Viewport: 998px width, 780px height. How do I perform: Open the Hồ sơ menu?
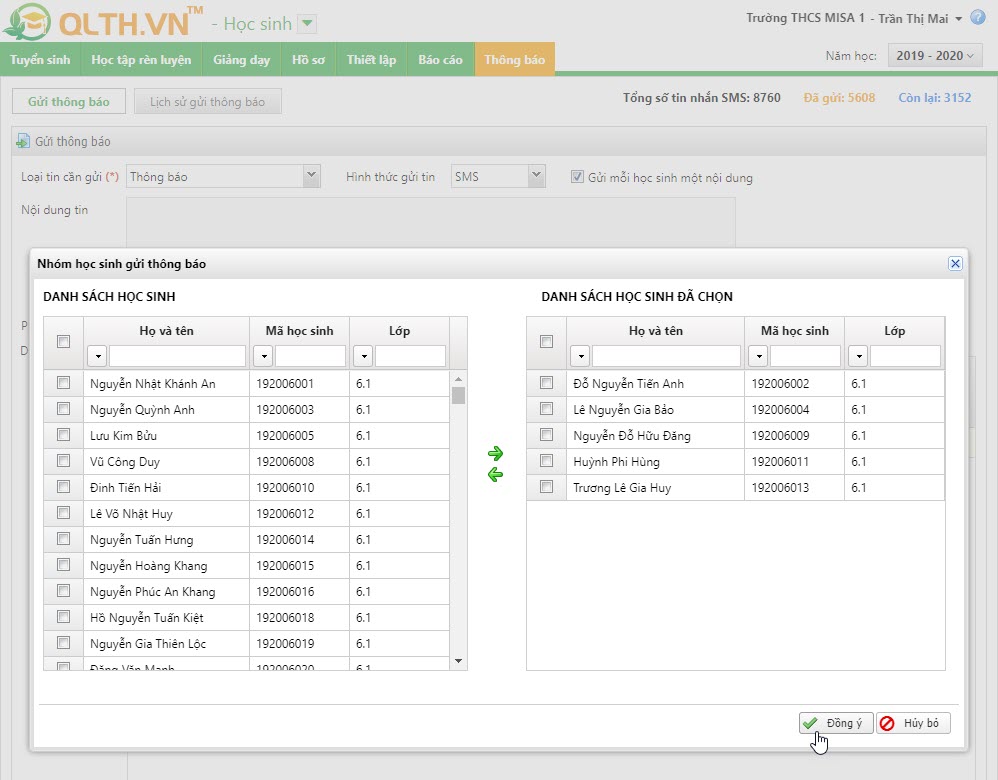309,59
